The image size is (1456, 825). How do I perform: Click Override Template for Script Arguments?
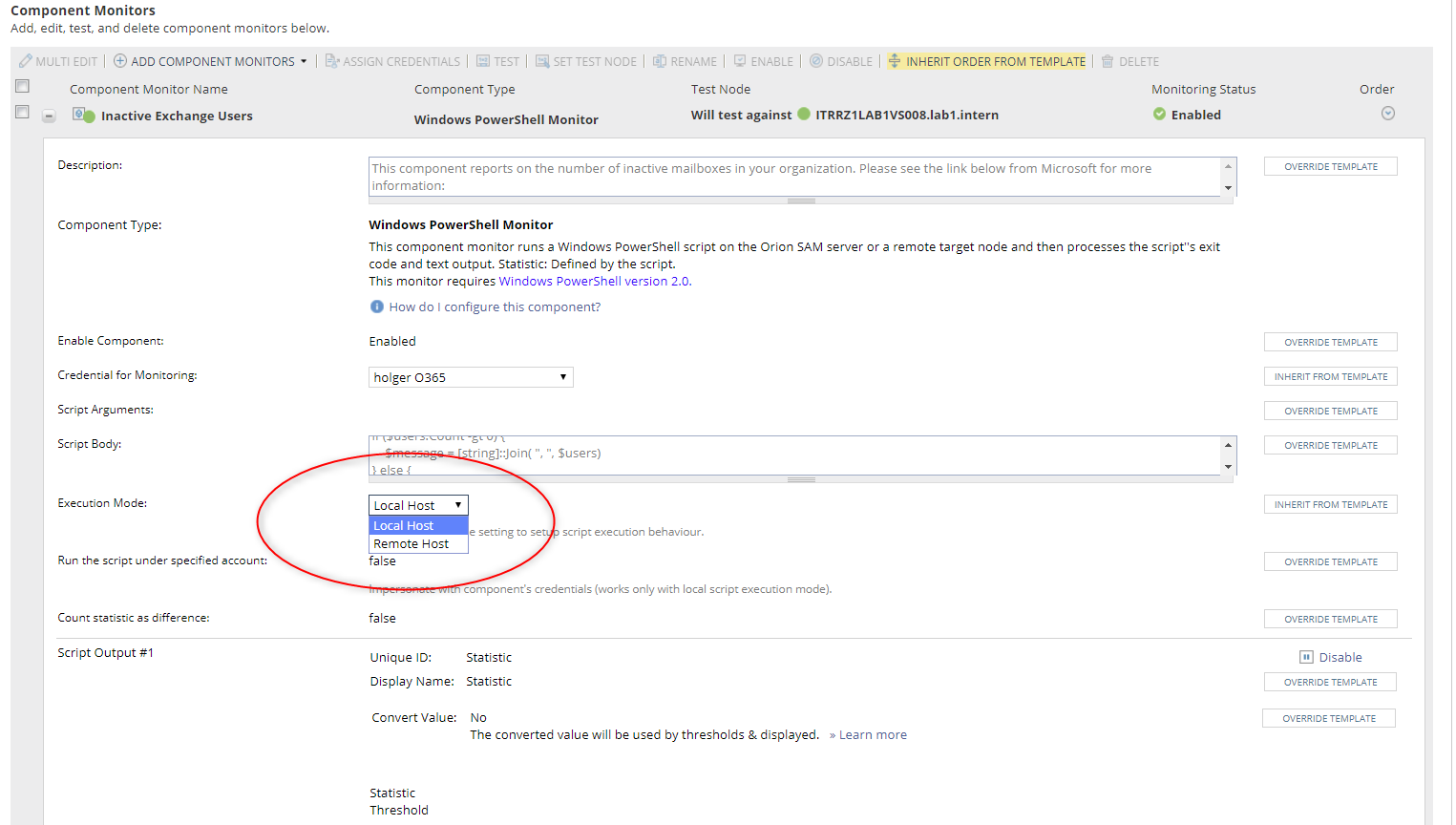pyautogui.click(x=1330, y=411)
